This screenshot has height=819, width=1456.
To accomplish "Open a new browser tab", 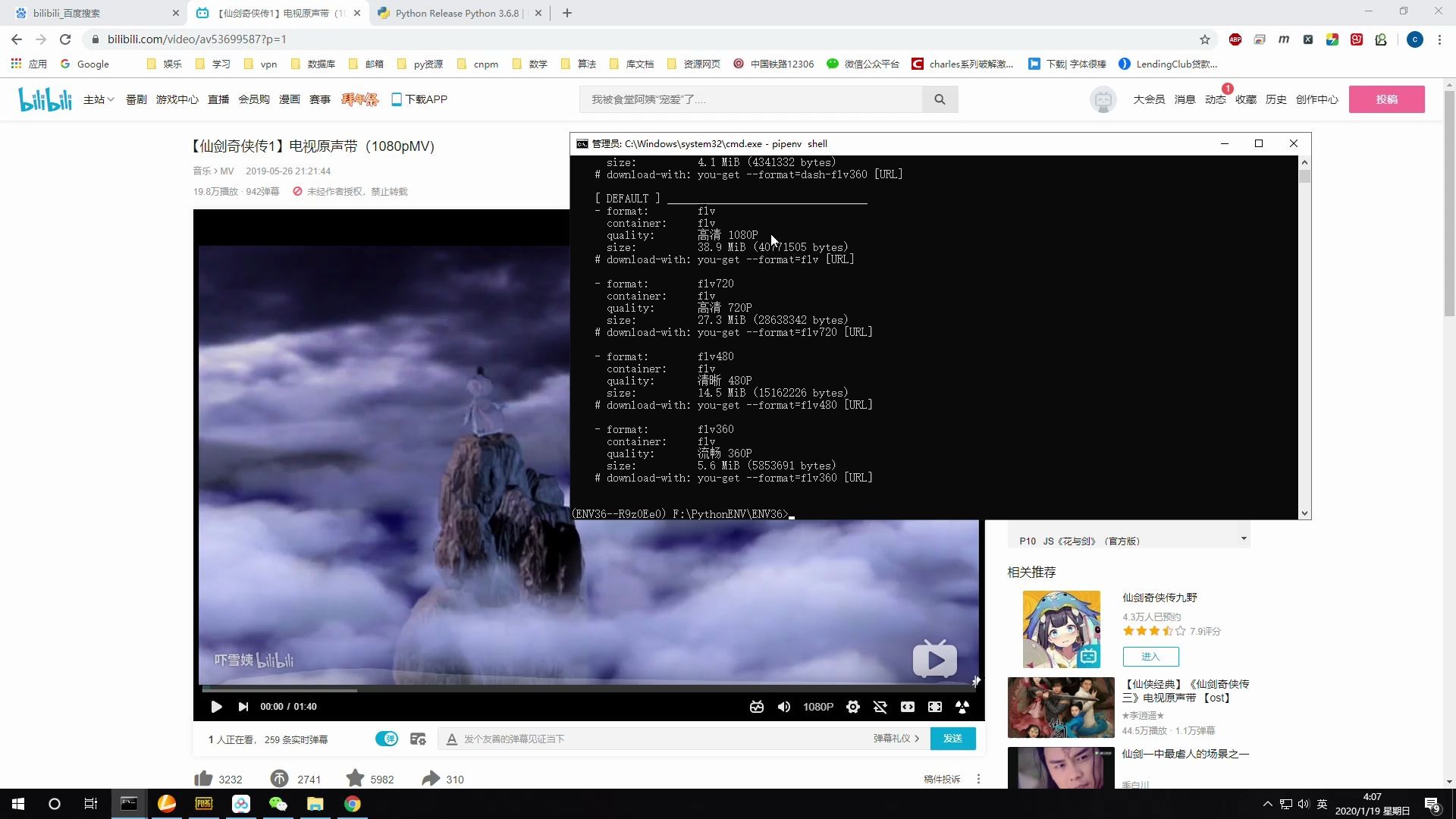I will coord(567,13).
